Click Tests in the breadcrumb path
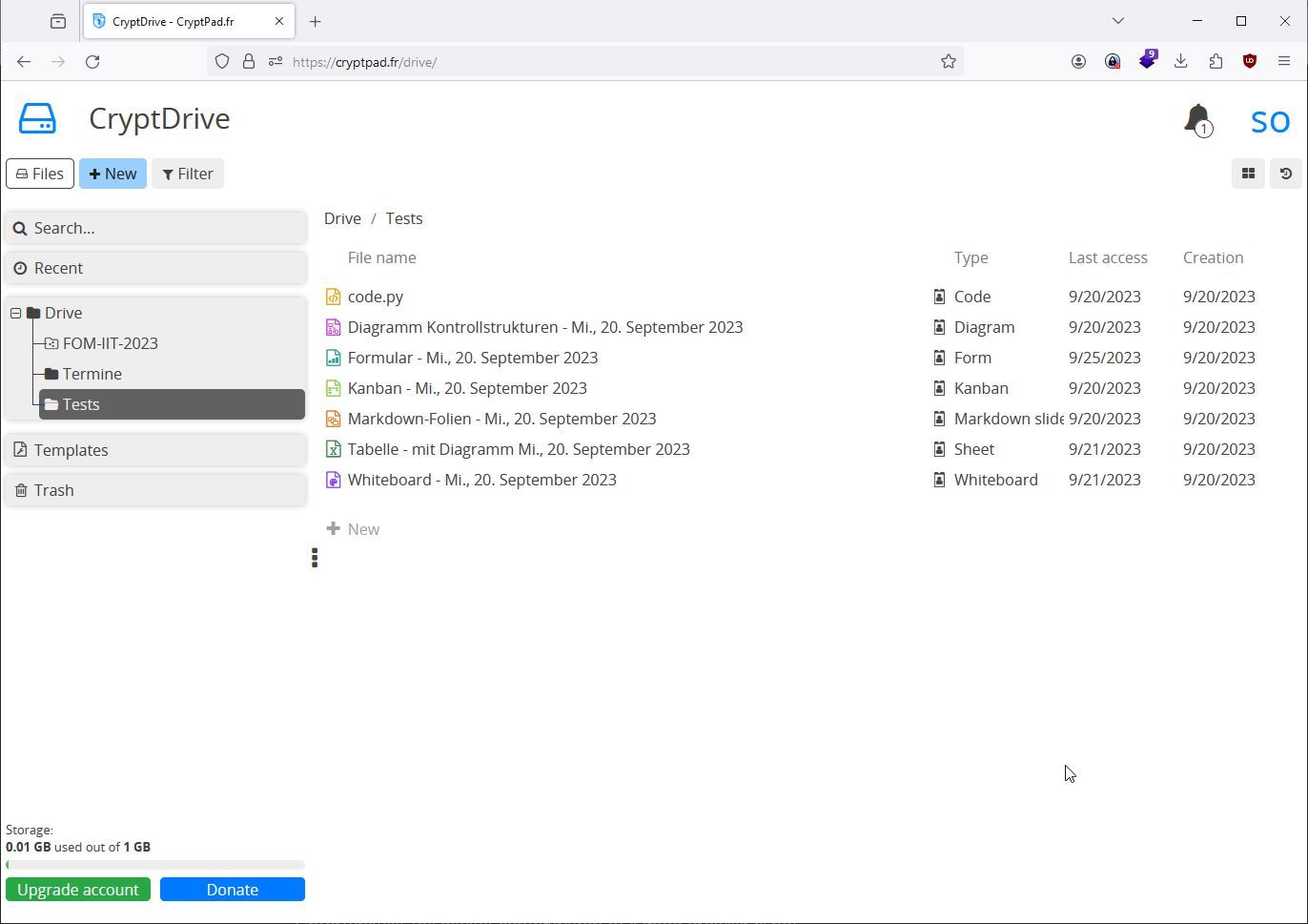Image resolution: width=1308 pixels, height=924 pixels. coord(404,218)
